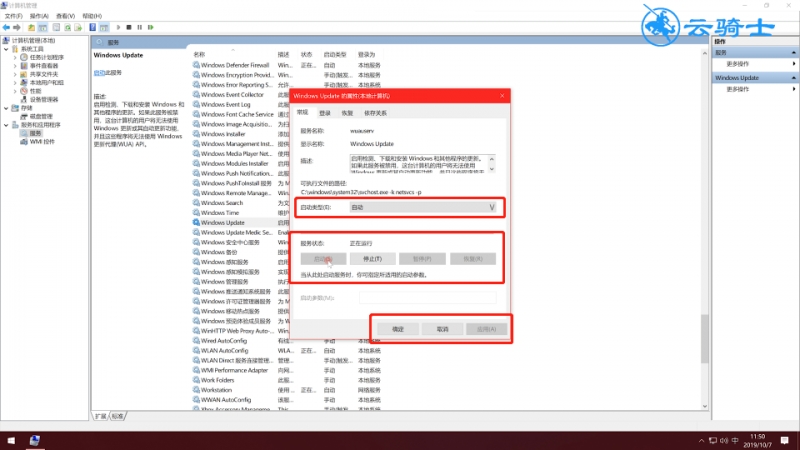Open the 操作(A) menu
Viewport: 800px width, 450px height.
(39, 16)
